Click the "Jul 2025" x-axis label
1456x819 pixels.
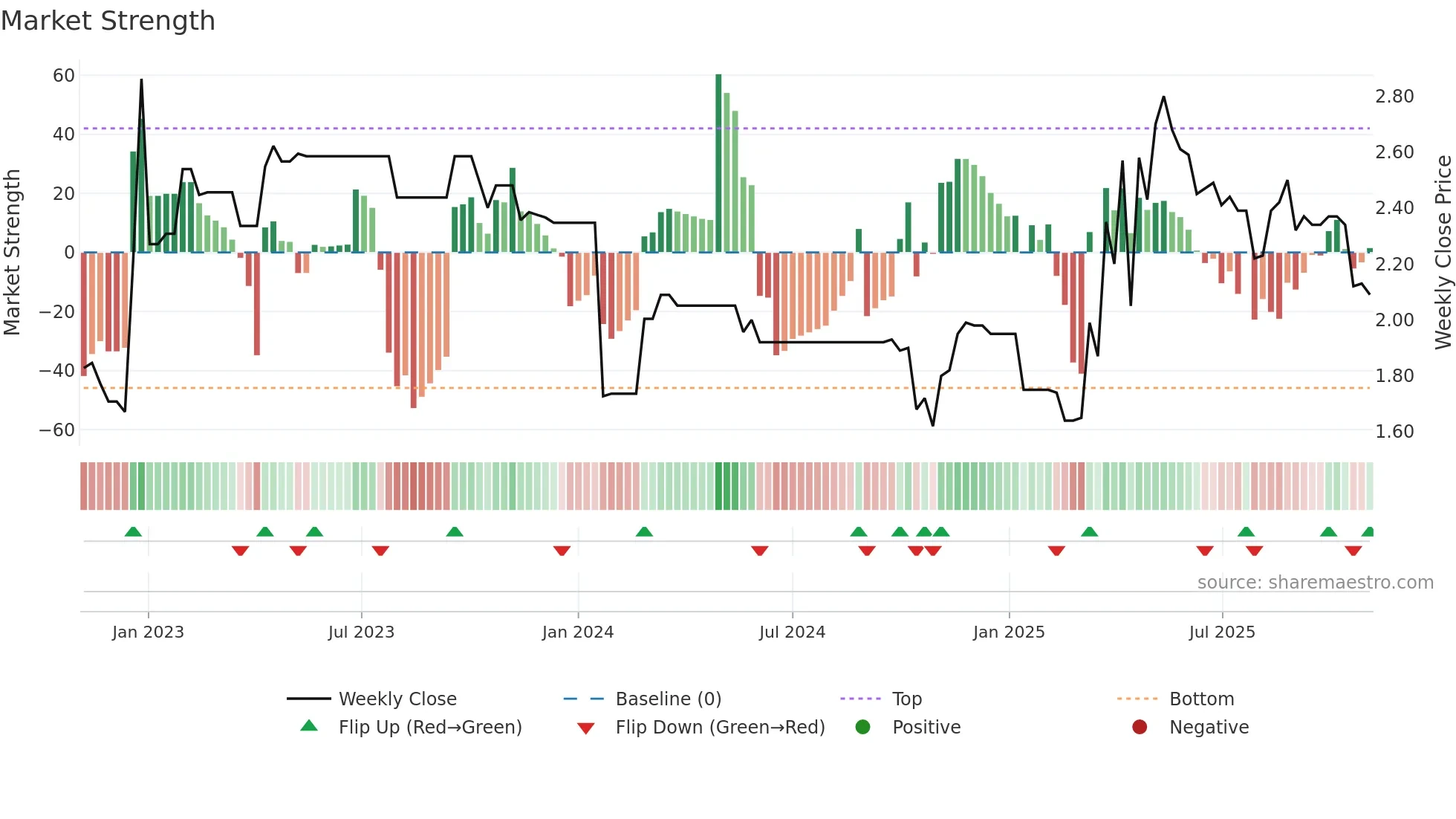coord(1222,632)
